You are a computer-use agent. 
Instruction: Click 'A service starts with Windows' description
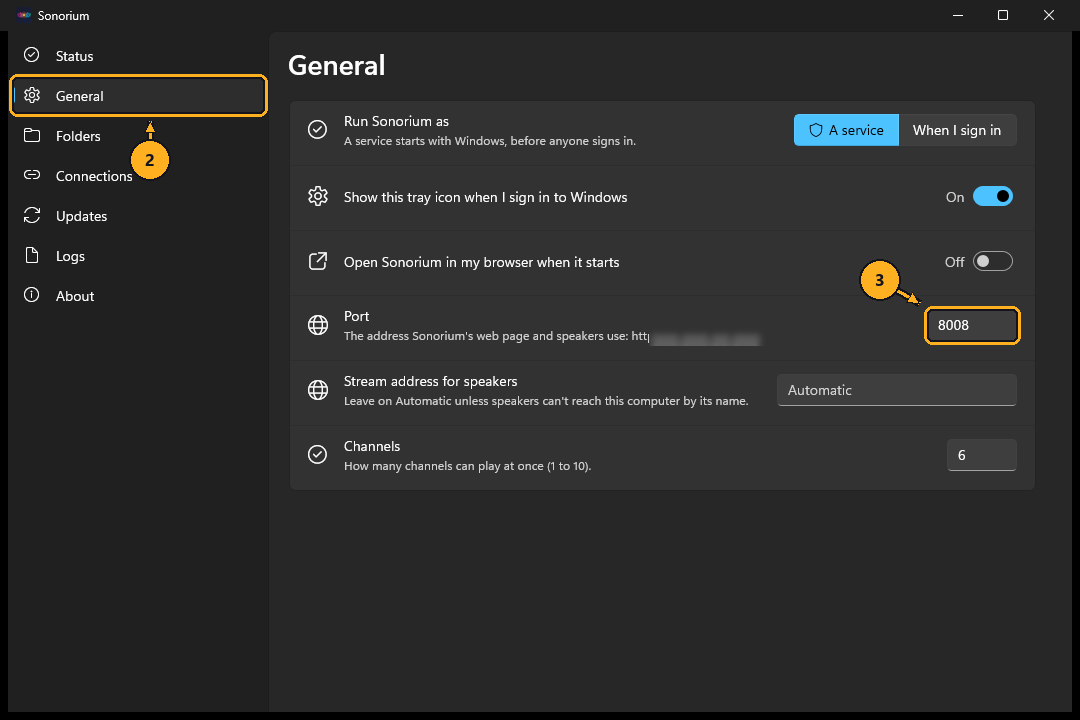[490, 141]
